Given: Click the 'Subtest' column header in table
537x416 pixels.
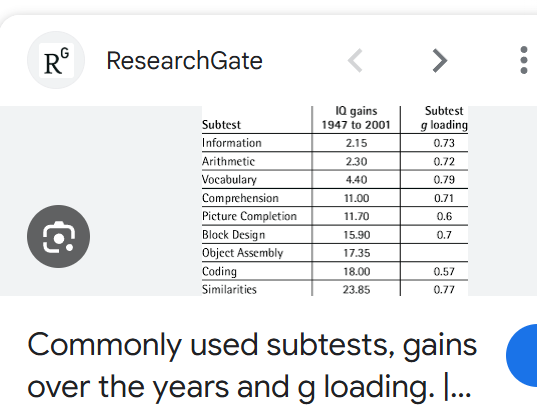Looking at the screenshot, I should 221,125.
